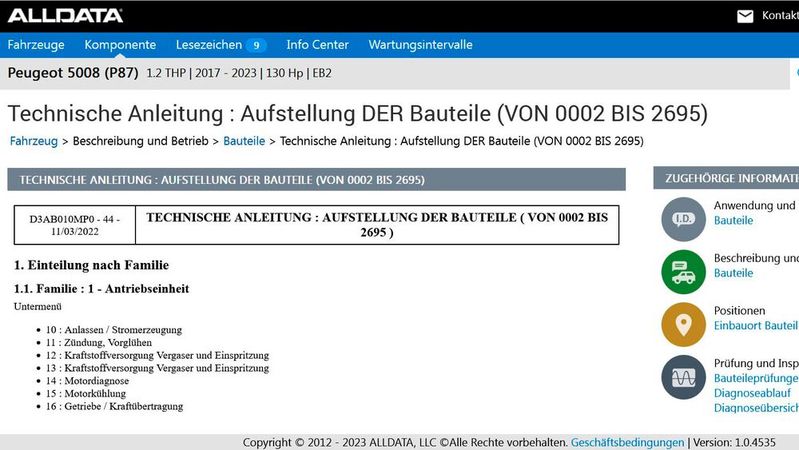Viewport: 799px width, 450px height.
Task: Click the Prüfung und Inspektion label
Action: 756,363
